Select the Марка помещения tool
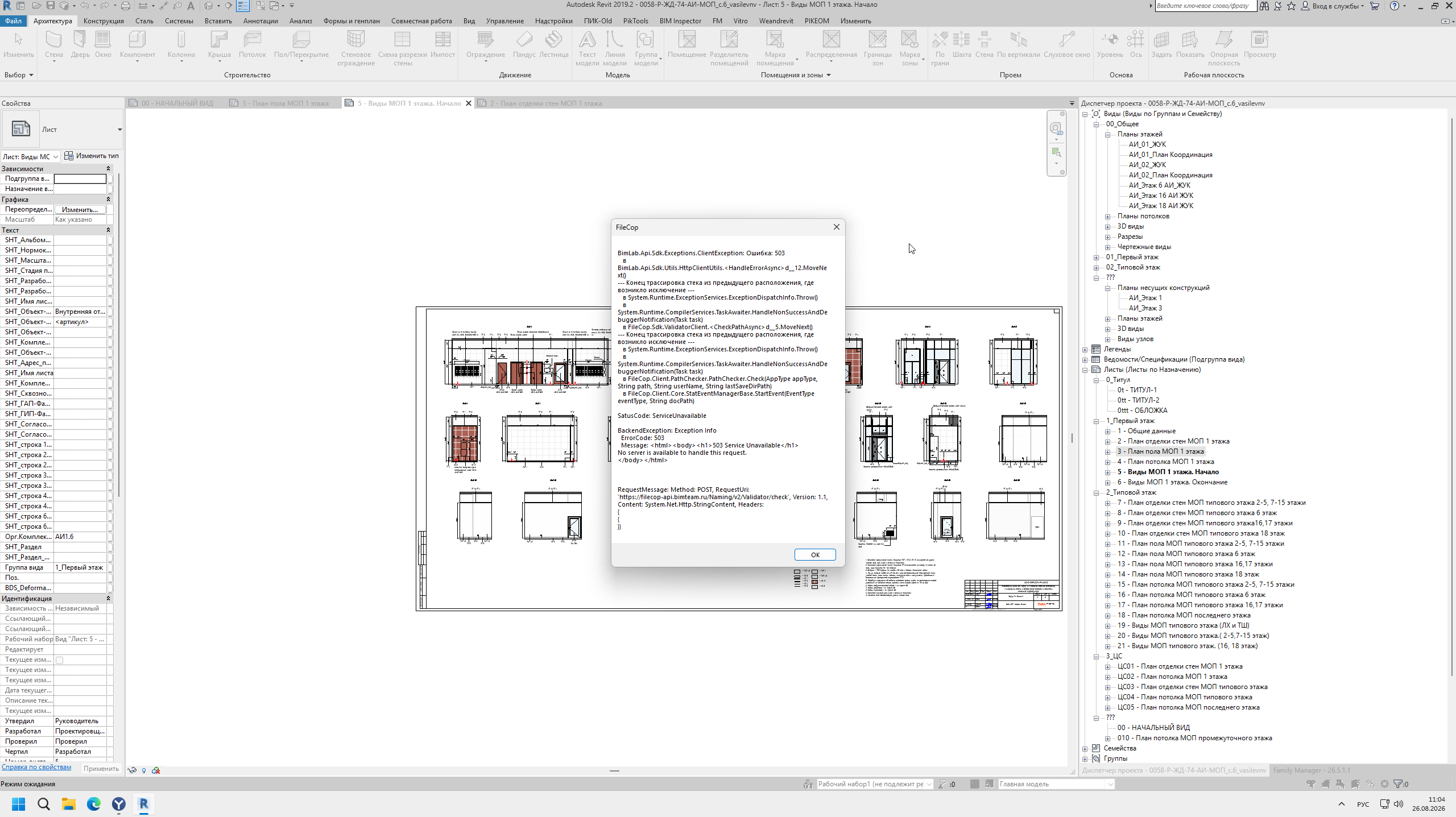 point(775,48)
